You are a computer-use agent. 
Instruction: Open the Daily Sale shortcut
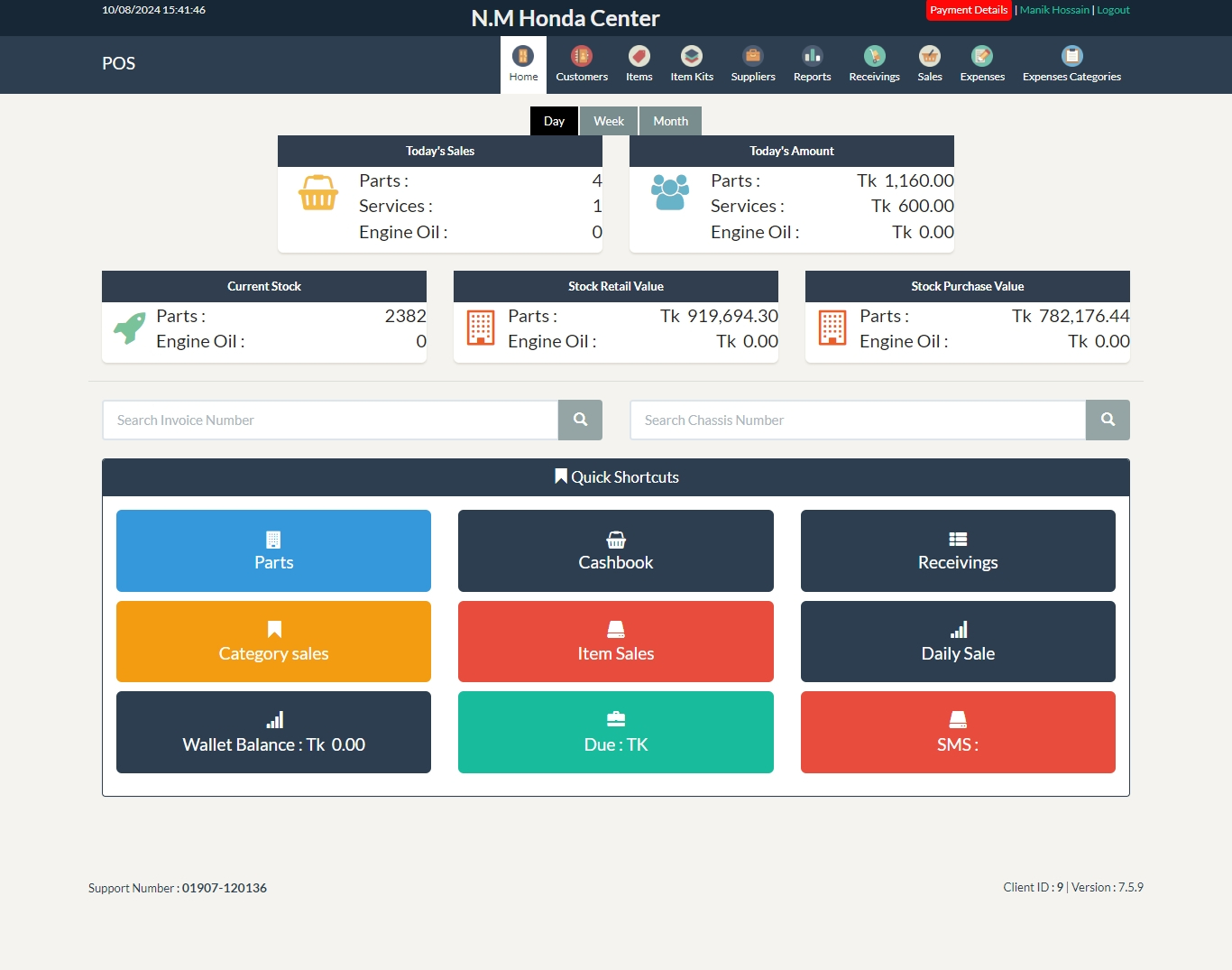coord(958,642)
